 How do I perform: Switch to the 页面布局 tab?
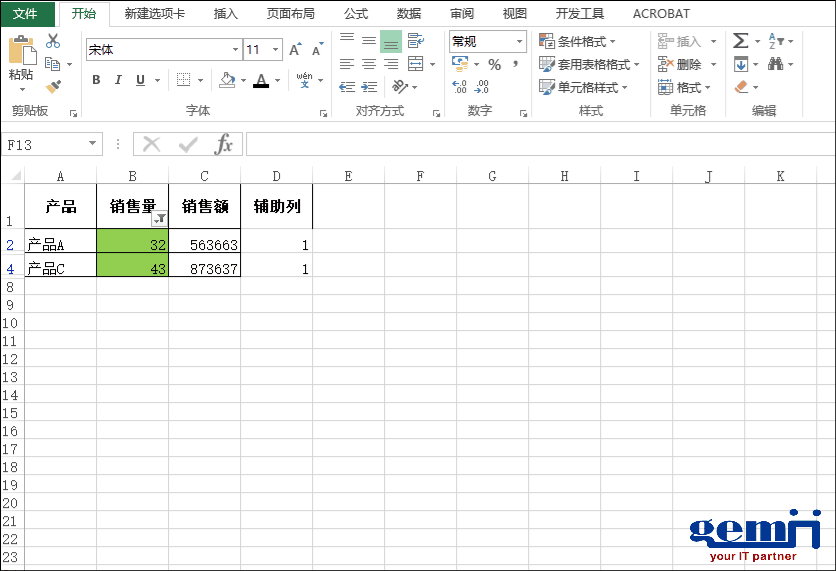(x=291, y=13)
